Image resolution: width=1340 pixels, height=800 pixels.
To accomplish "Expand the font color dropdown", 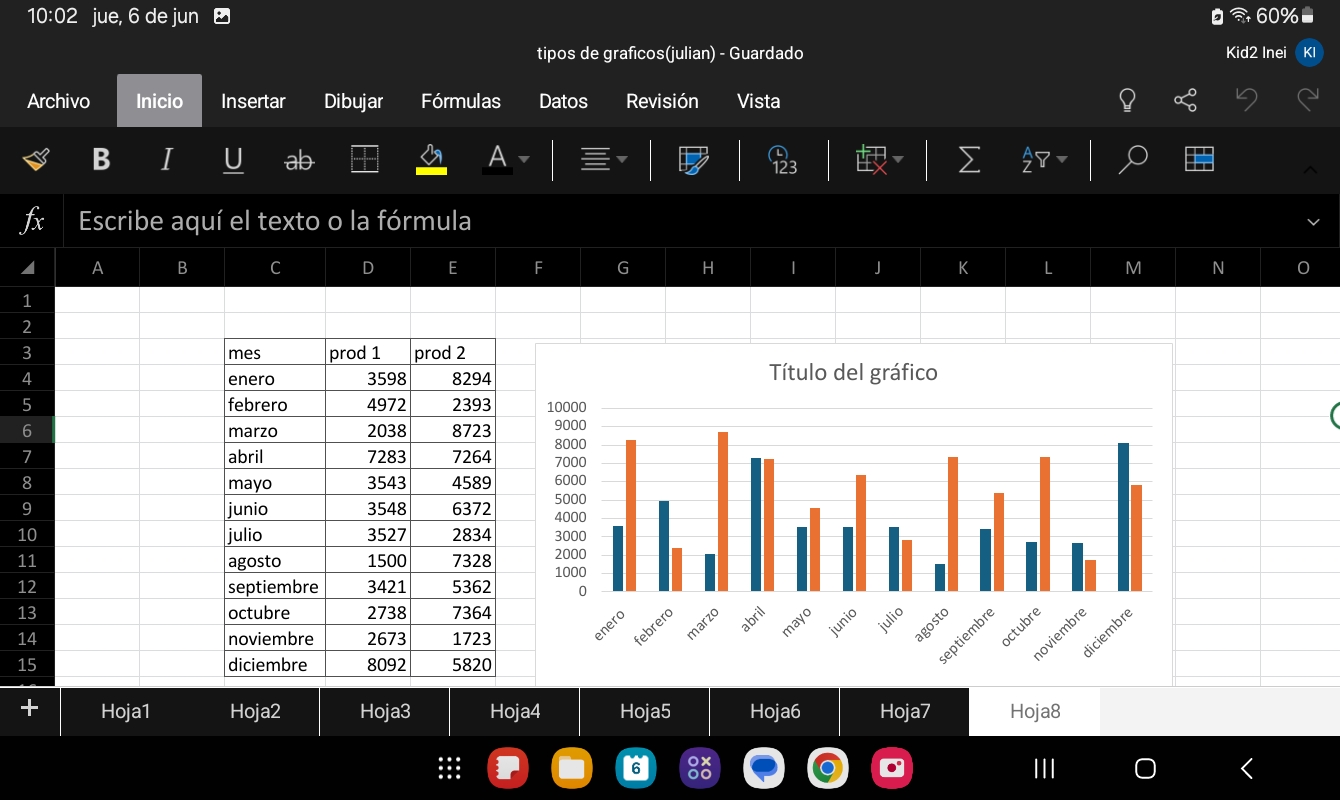I will [x=524, y=159].
